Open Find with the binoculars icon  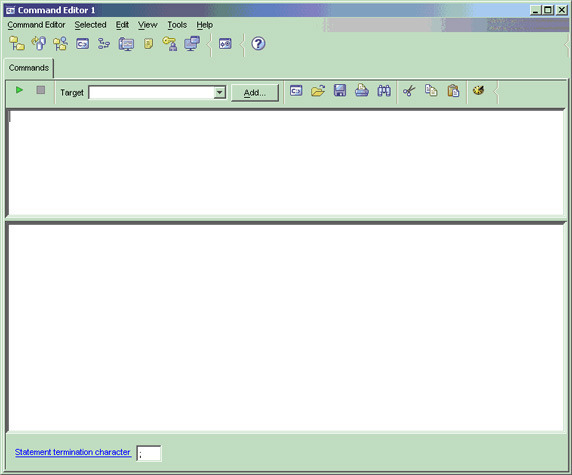click(x=384, y=90)
